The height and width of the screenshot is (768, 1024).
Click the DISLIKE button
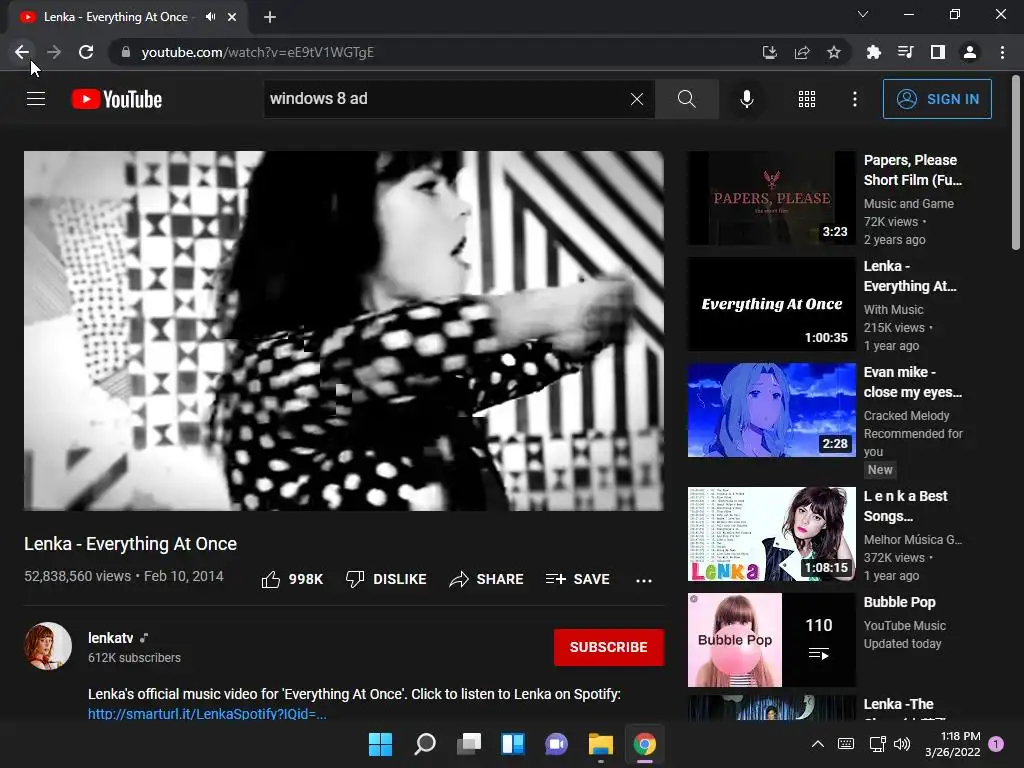pyautogui.click(x=386, y=579)
